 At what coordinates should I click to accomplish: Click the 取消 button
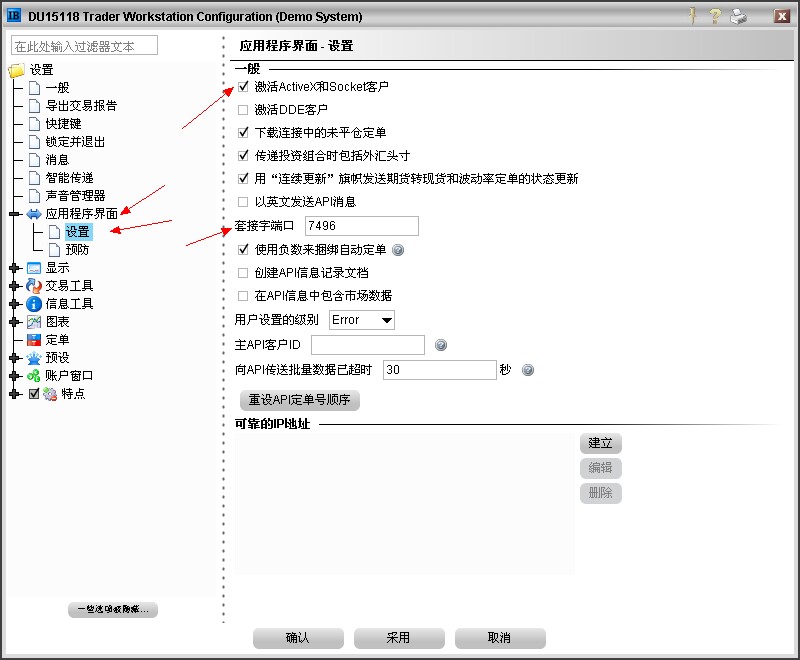click(500, 638)
